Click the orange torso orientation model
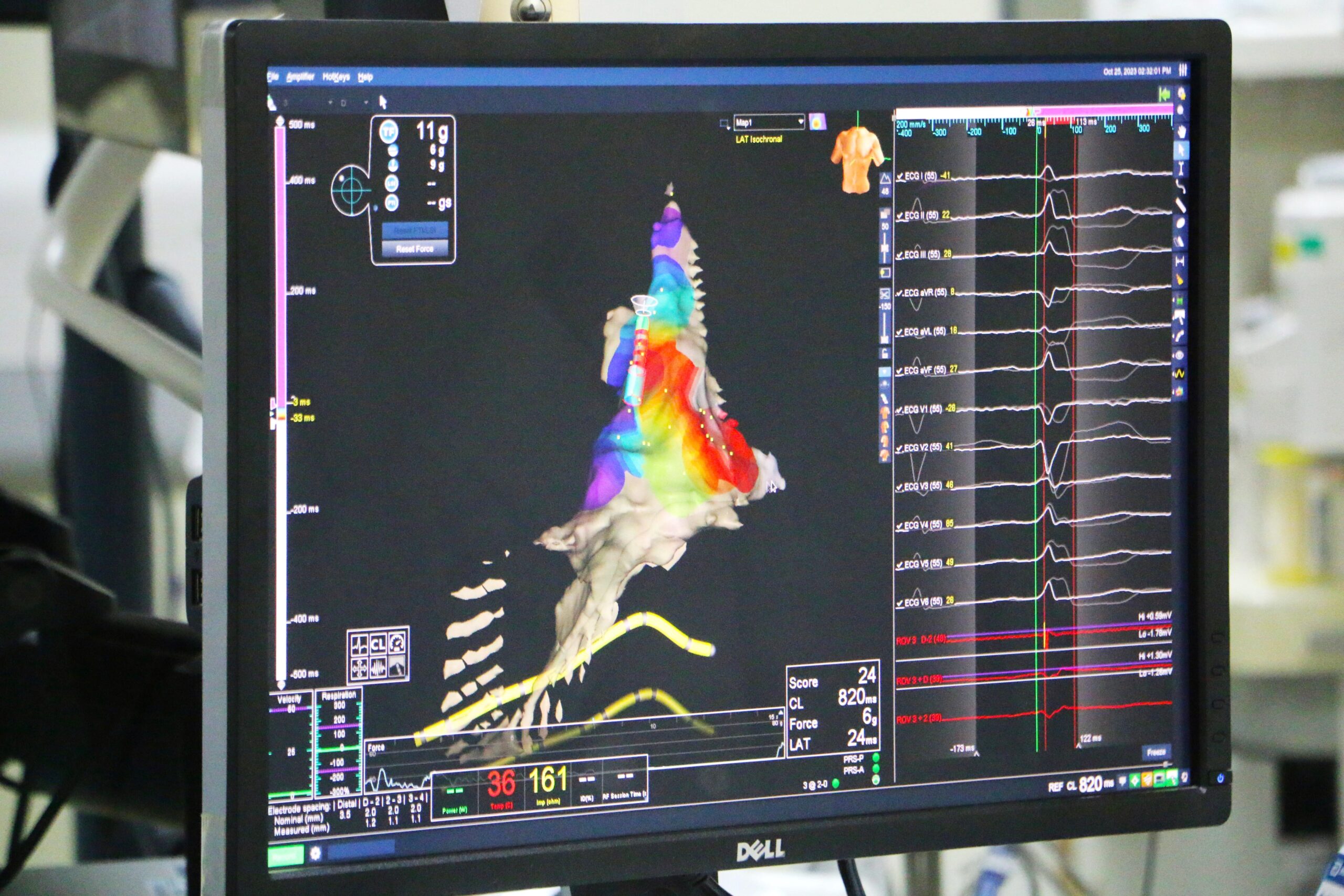This screenshot has width=1344, height=896. [x=857, y=160]
